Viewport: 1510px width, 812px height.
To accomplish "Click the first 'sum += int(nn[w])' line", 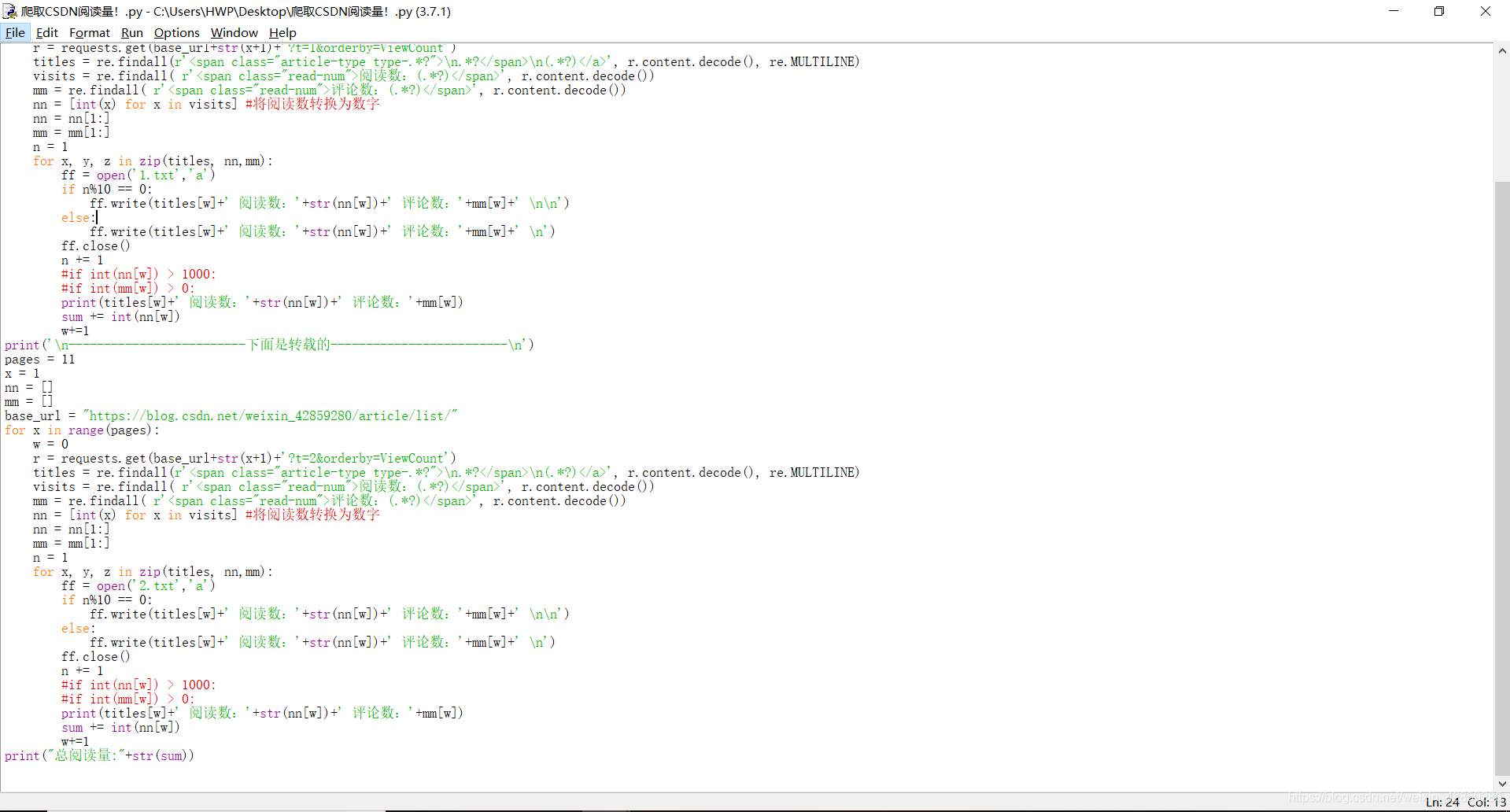I will [x=120, y=317].
